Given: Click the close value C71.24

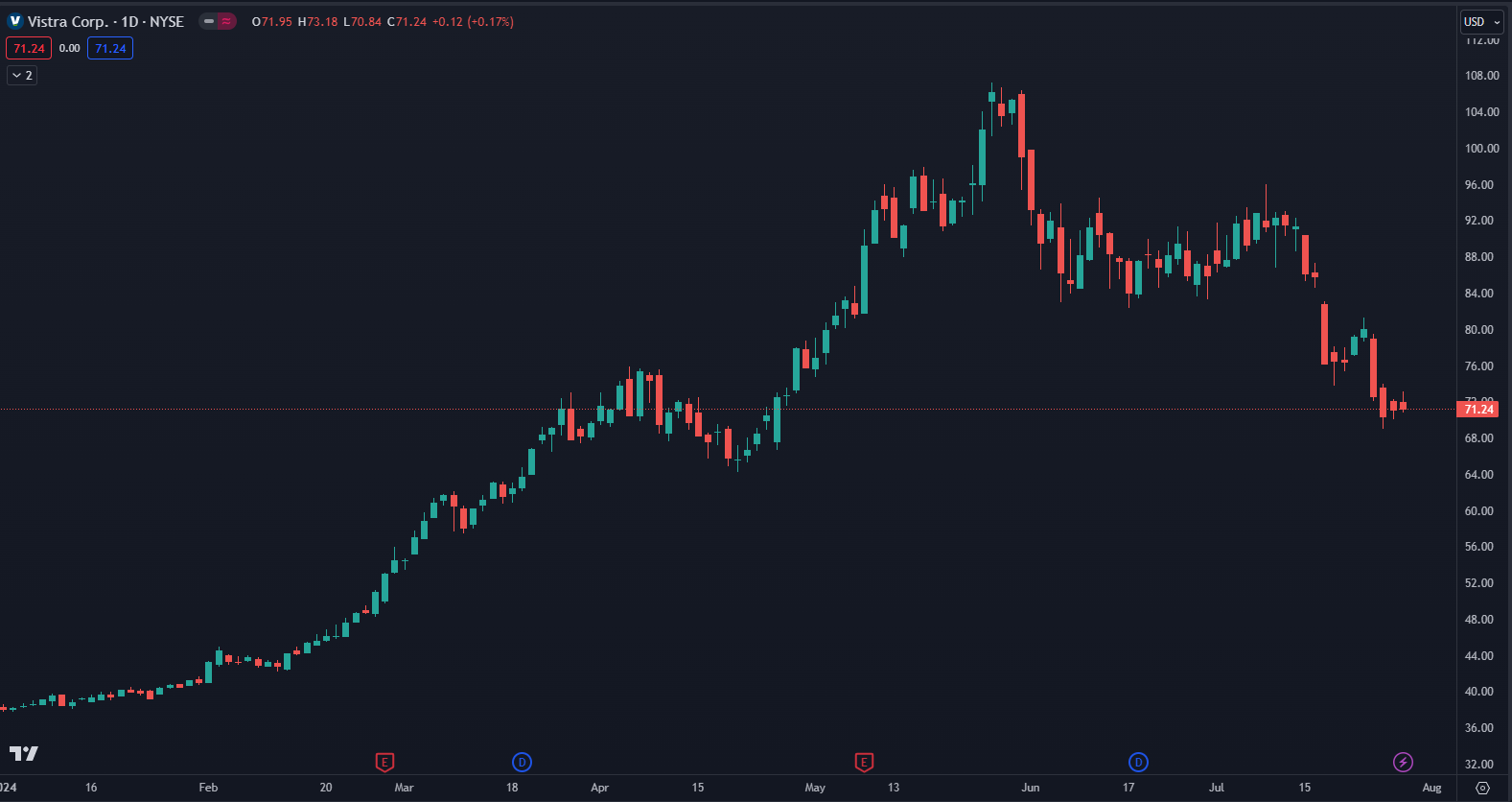Looking at the screenshot, I should [x=407, y=21].
